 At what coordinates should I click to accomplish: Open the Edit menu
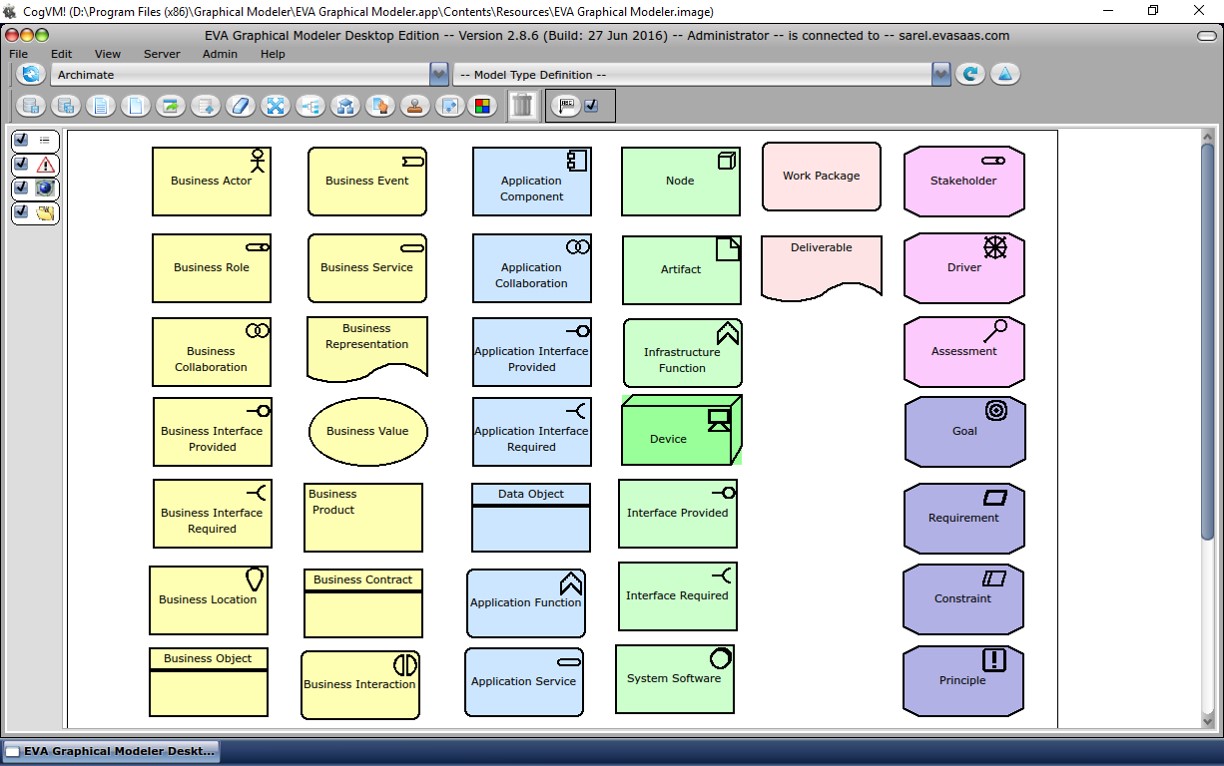click(62, 54)
